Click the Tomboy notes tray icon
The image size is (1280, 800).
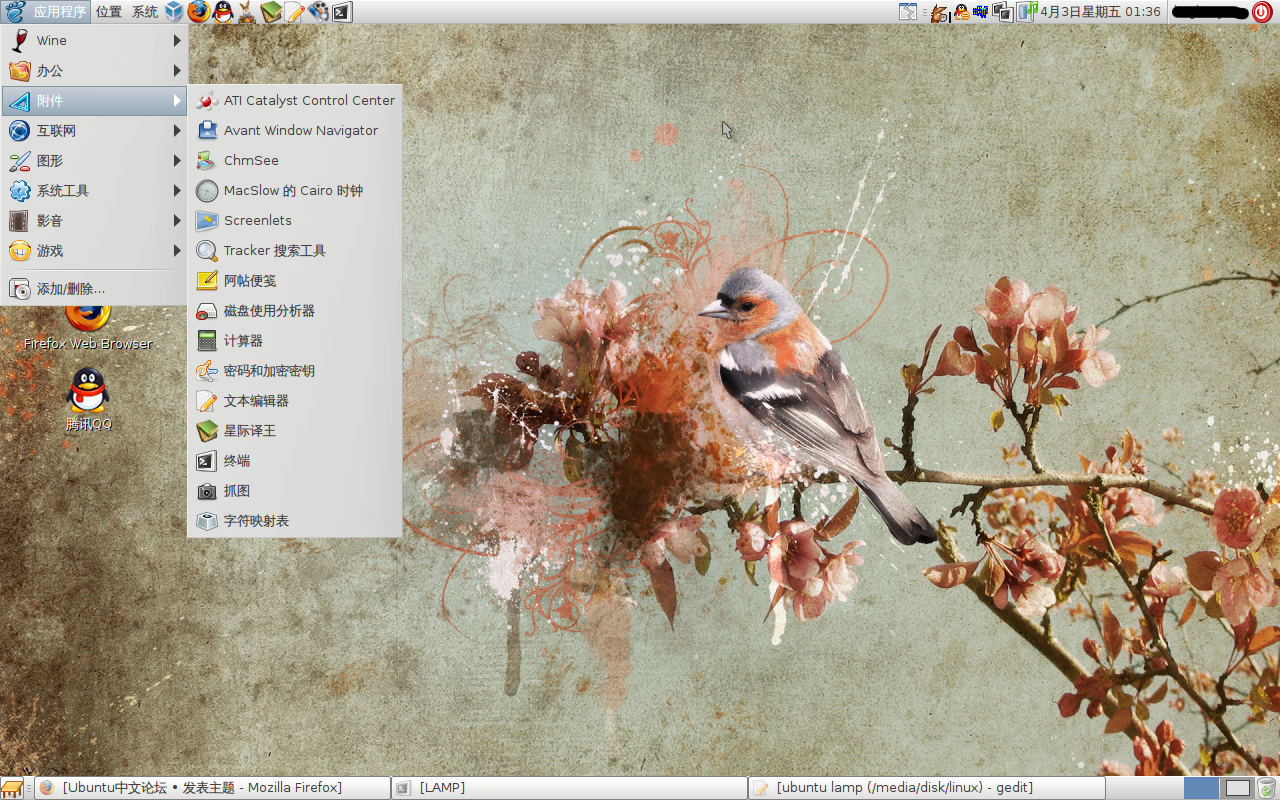click(x=907, y=12)
